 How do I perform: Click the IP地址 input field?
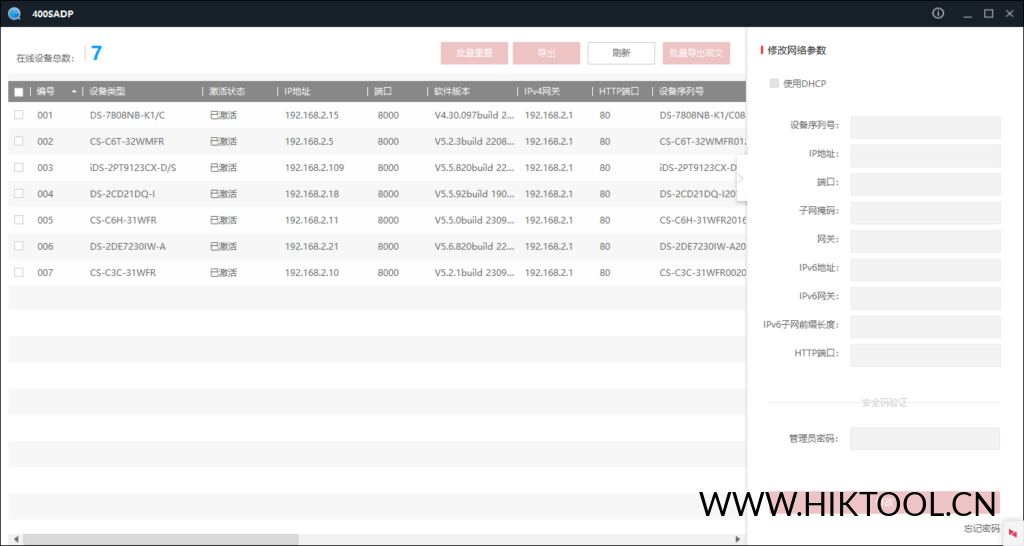pos(925,155)
